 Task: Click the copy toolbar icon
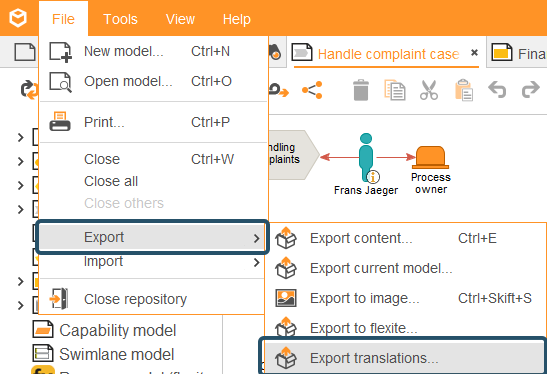coord(395,90)
